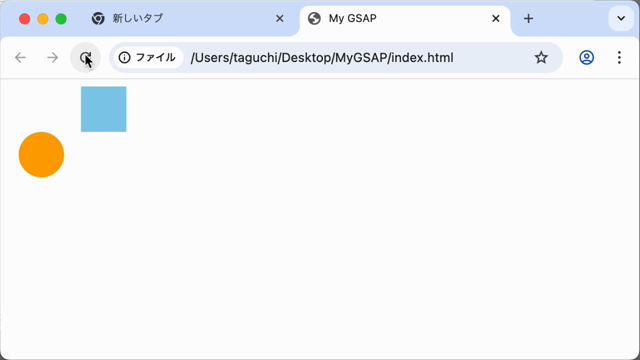Click the blue square on the page
The width and height of the screenshot is (640, 360).
[104, 109]
